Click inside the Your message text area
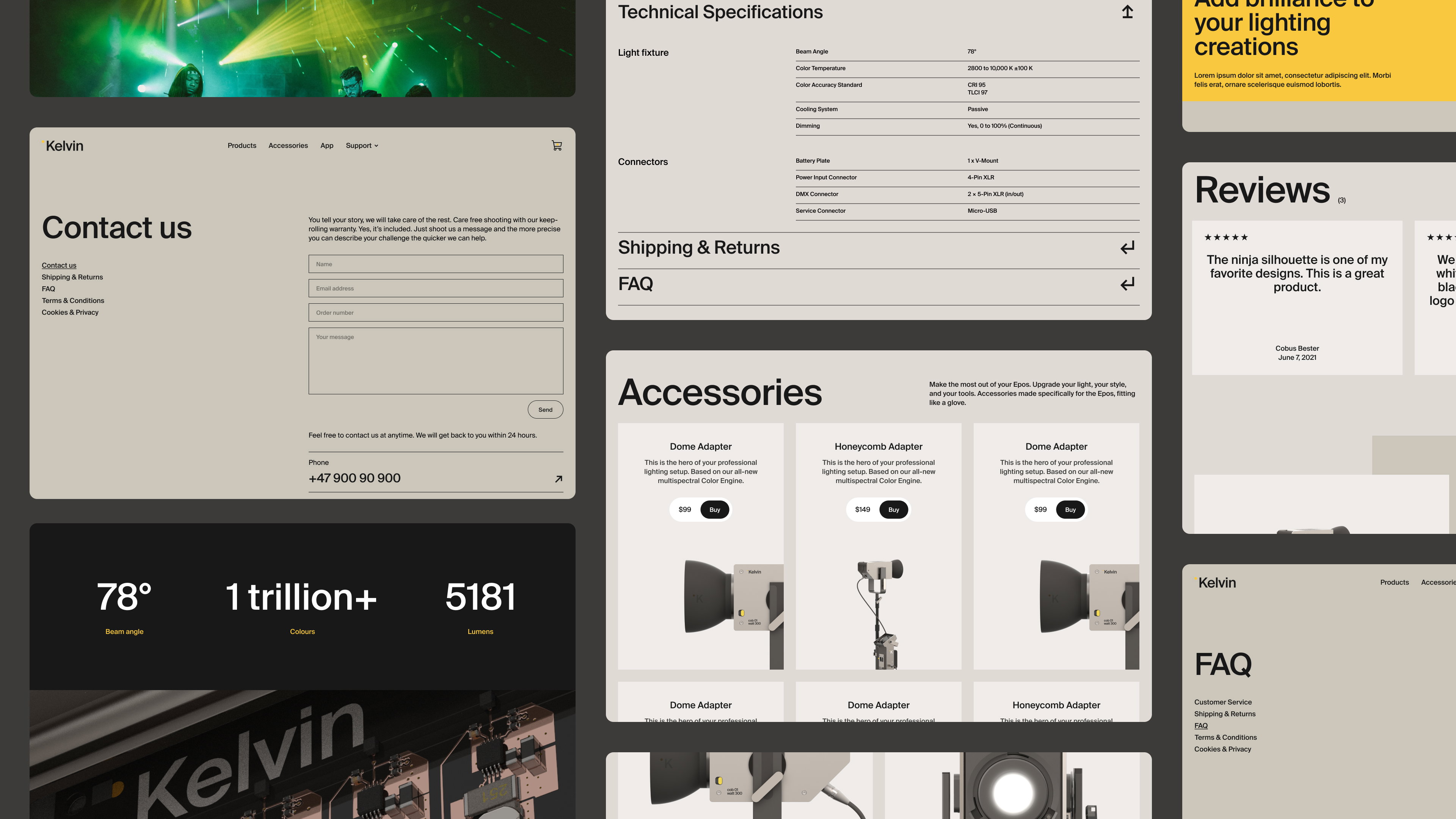1456x819 pixels. [x=436, y=361]
